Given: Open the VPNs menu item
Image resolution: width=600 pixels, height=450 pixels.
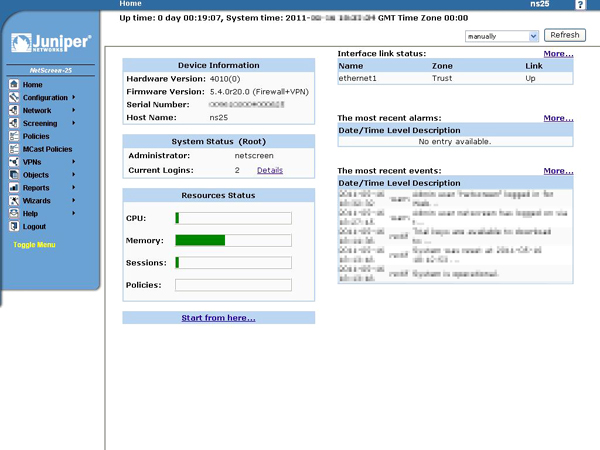Looking at the screenshot, I should [32, 162].
